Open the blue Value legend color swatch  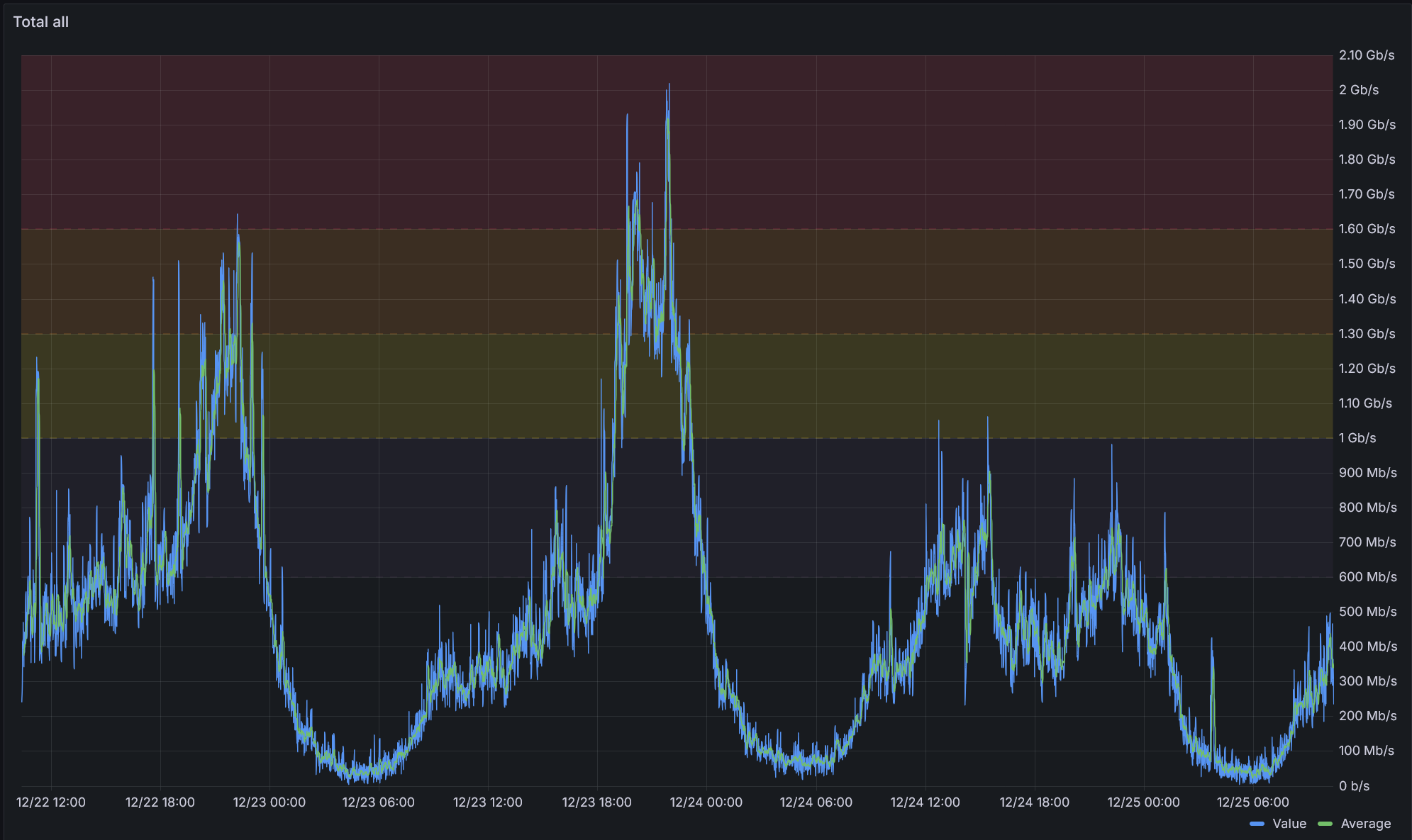[x=1257, y=824]
